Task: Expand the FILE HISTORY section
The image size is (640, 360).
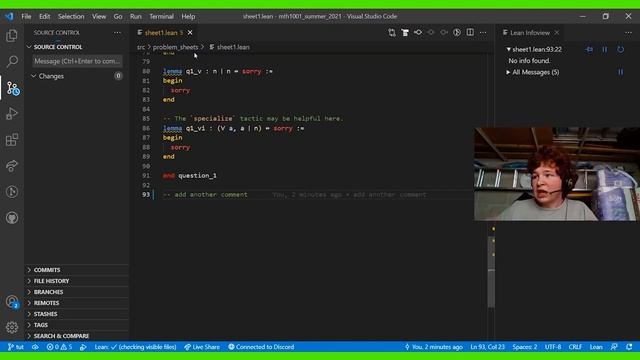Action: (x=77, y=281)
